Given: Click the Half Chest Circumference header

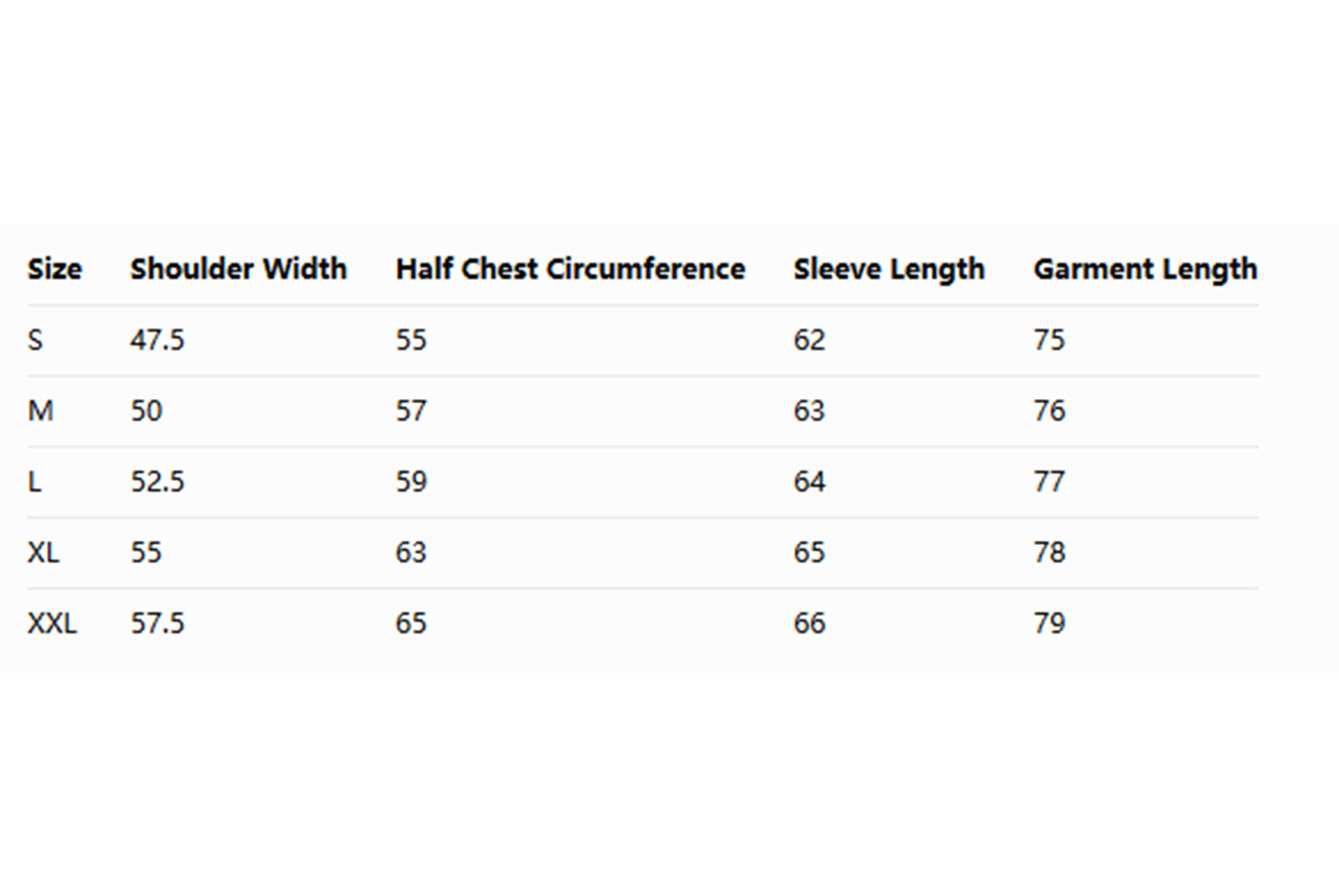Looking at the screenshot, I should (570, 269).
